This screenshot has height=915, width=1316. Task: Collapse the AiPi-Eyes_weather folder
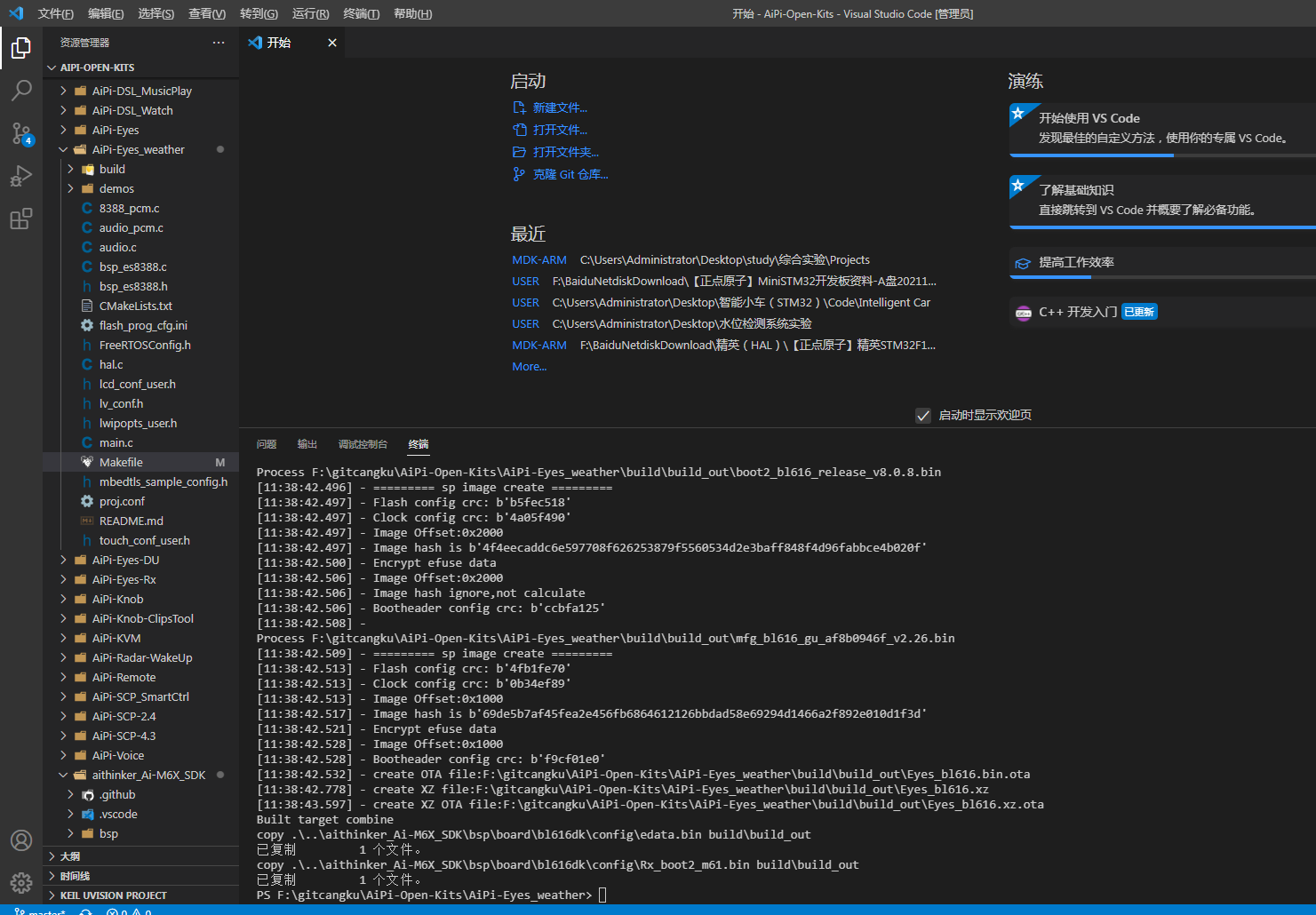63,149
